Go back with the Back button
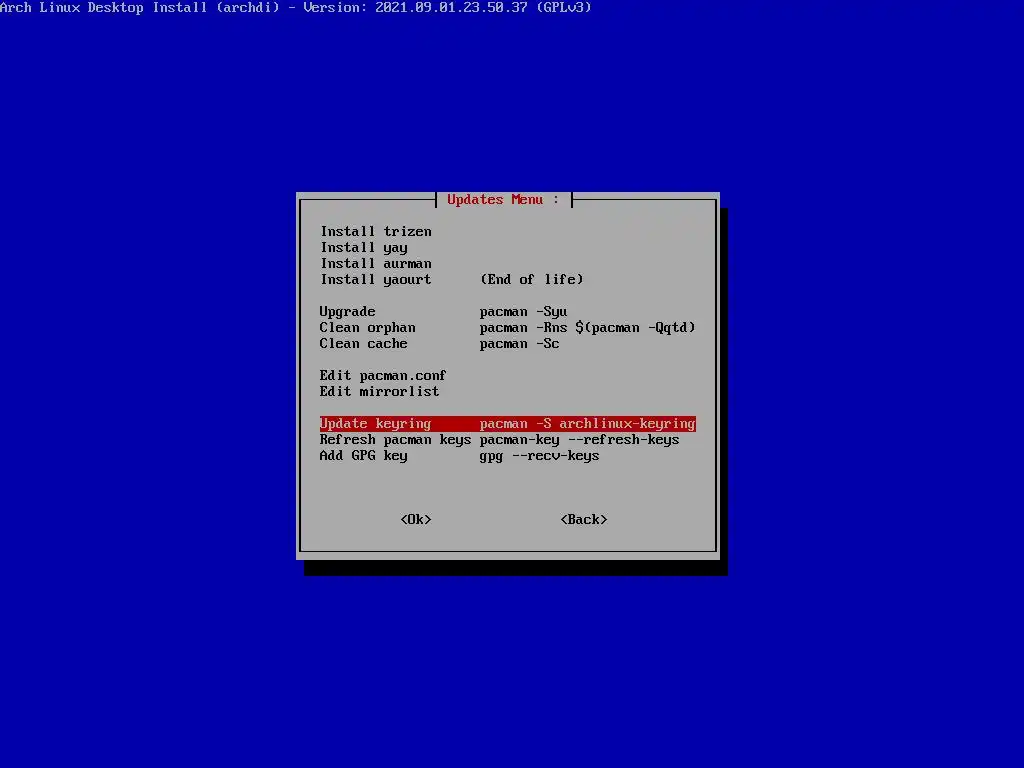 (x=584, y=519)
